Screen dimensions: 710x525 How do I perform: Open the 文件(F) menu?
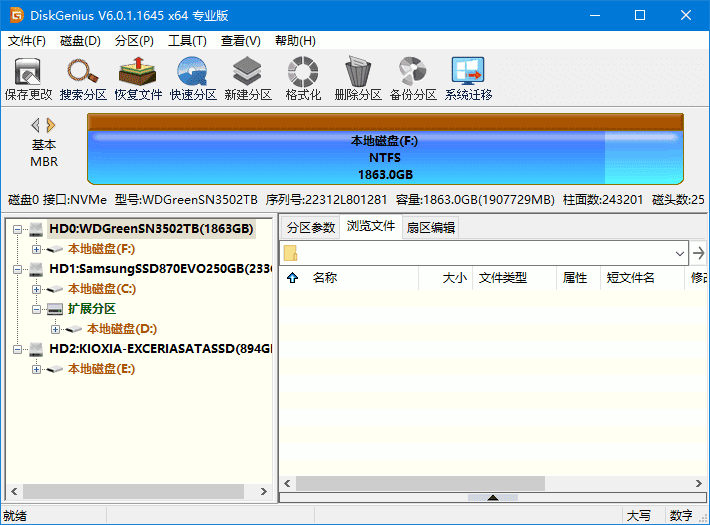(27, 41)
